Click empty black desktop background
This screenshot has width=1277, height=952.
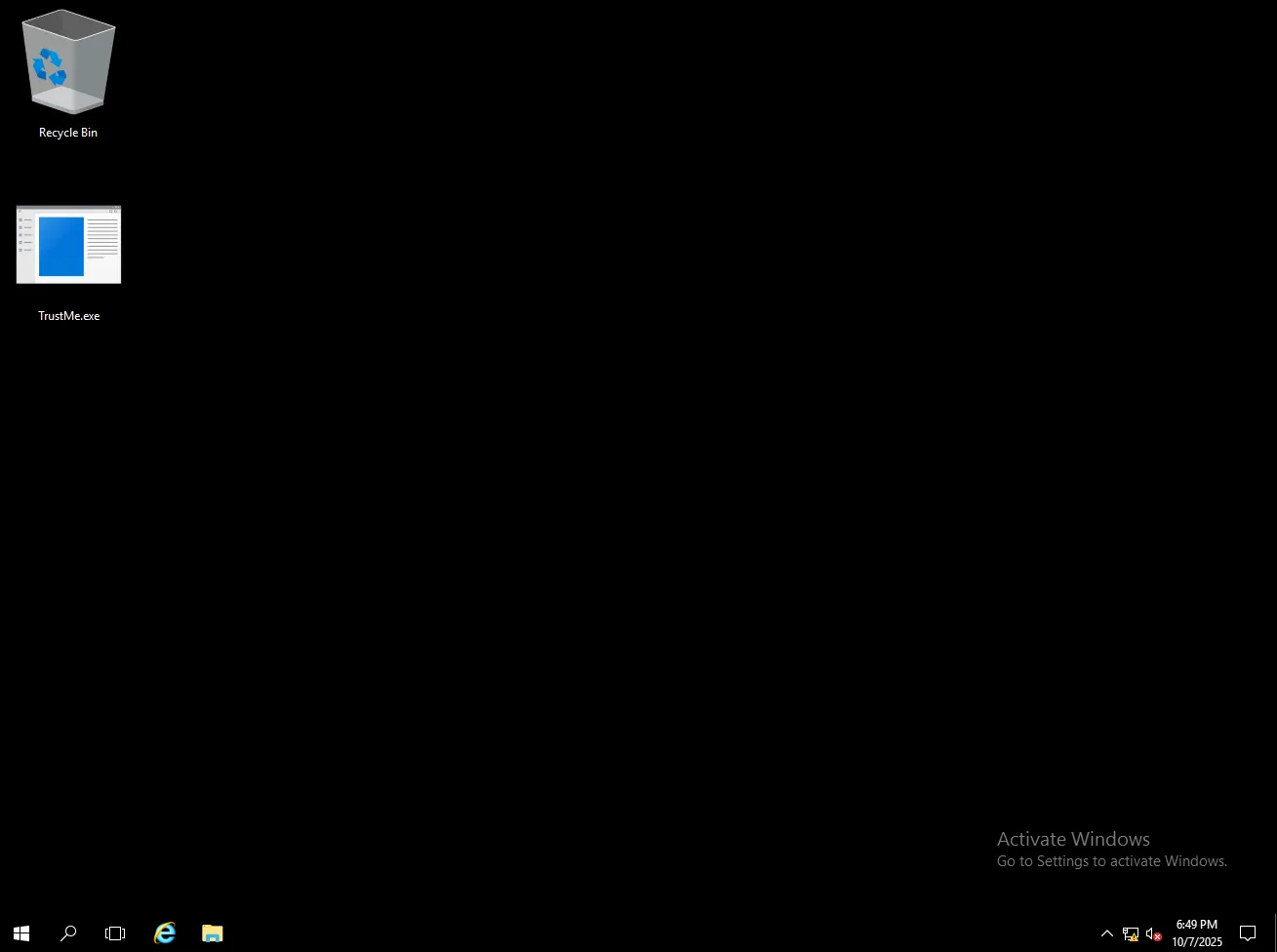pyautogui.click(x=585, y=439)
